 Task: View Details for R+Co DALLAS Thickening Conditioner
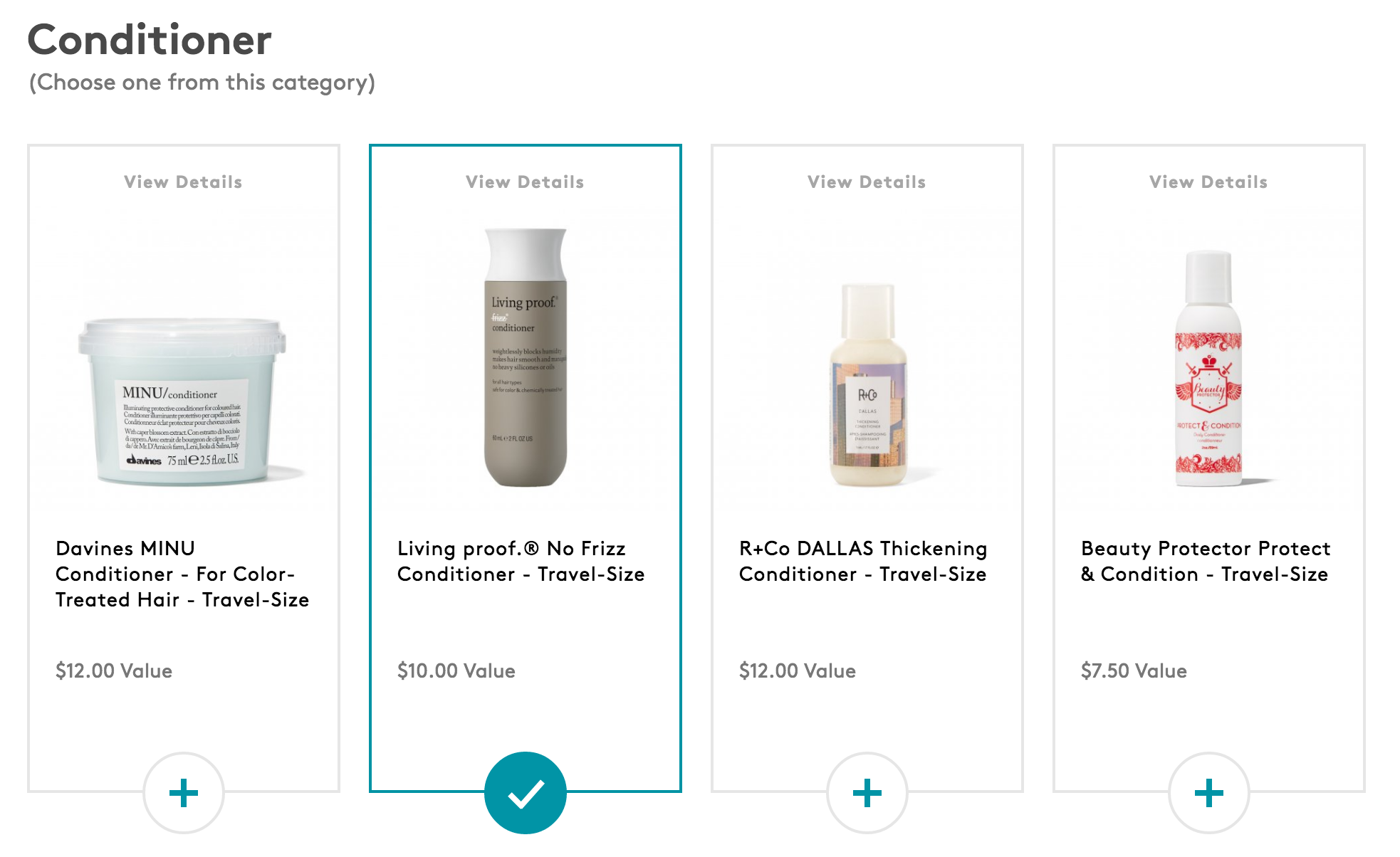(x=867, y=182)
